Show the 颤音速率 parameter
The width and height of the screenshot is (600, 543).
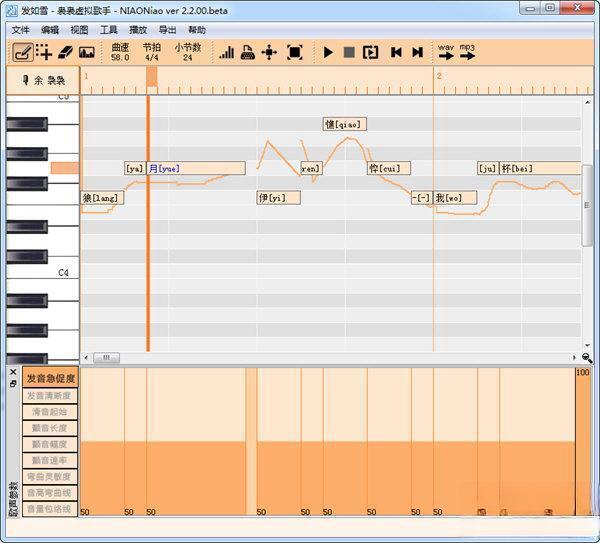50,460
